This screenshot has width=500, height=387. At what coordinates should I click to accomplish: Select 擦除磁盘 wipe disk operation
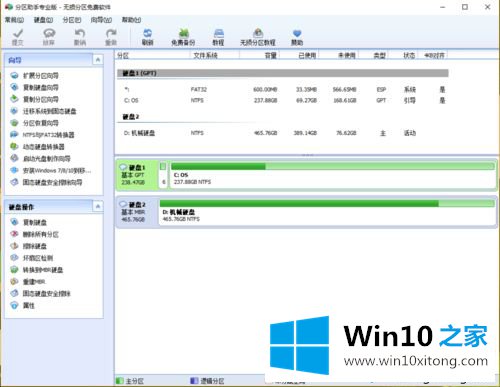point(28,246)
